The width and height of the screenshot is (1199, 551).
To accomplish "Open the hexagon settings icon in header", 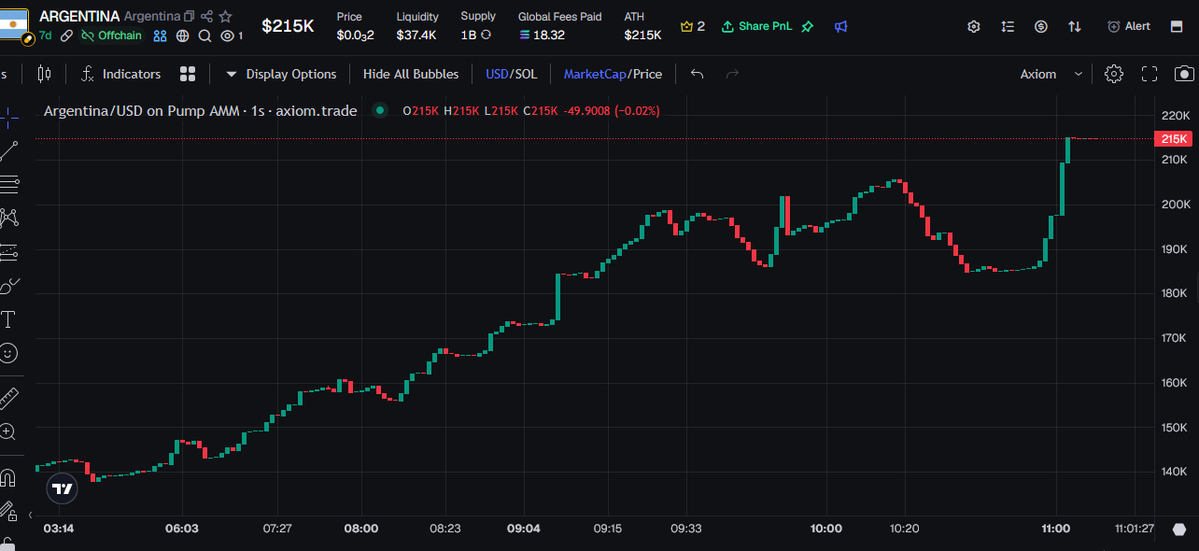I will [x=973, y=26].
